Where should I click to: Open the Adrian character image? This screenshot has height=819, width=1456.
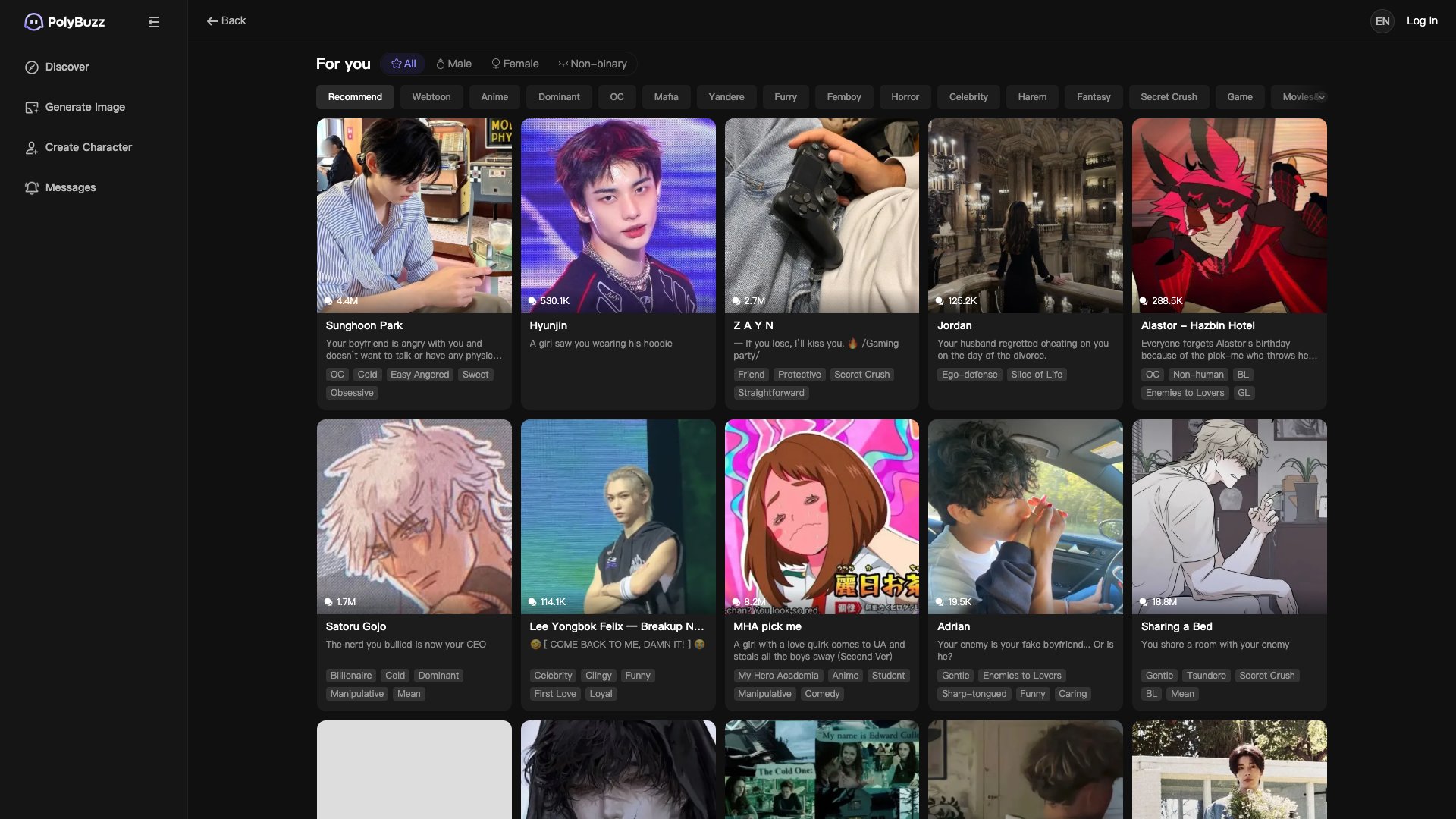(1025, 516)
